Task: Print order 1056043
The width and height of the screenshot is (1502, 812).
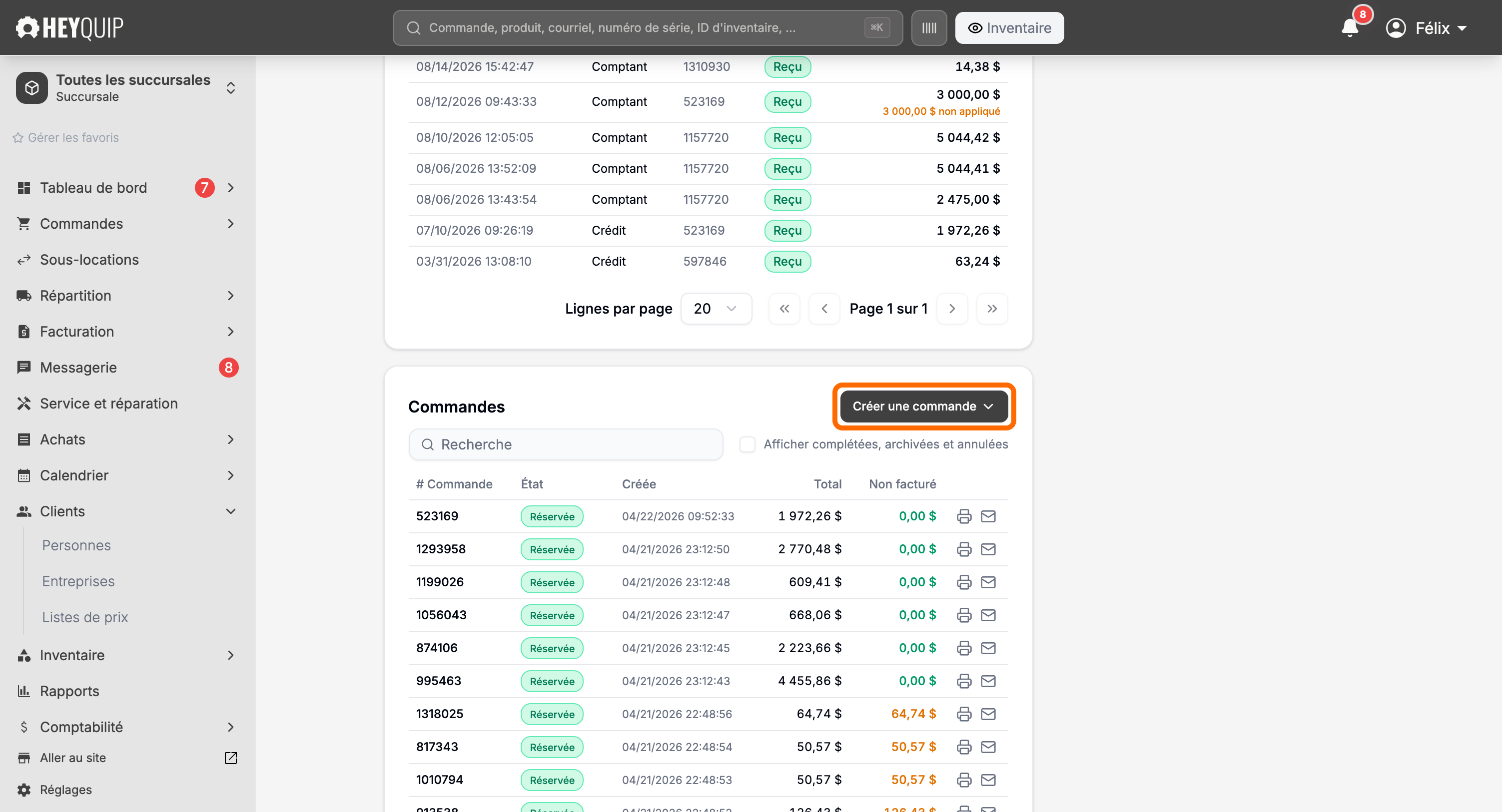Action: tap(964, 615)
